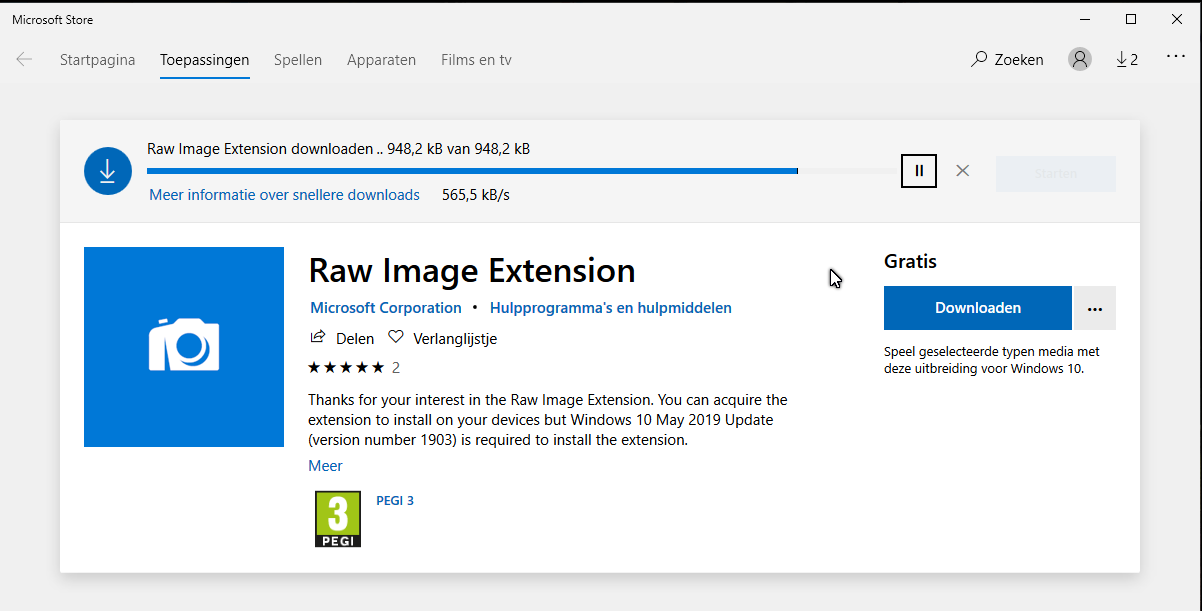Open the Spellen section

click(297, 59)
